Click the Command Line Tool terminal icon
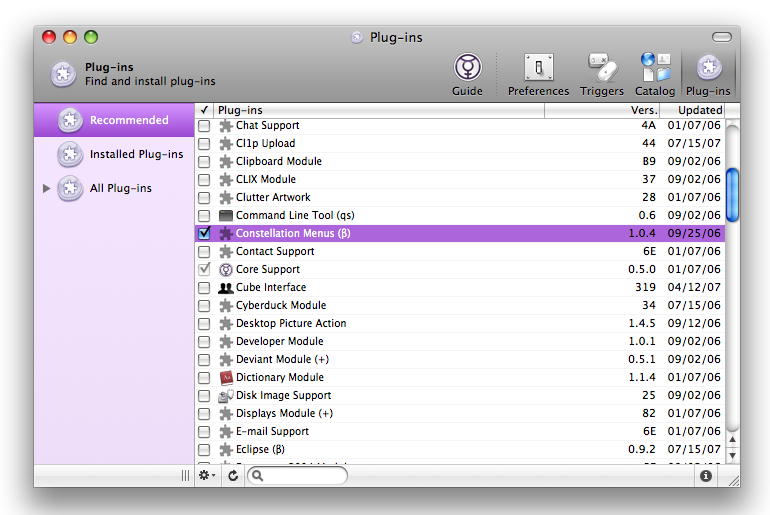 point(225,216)
